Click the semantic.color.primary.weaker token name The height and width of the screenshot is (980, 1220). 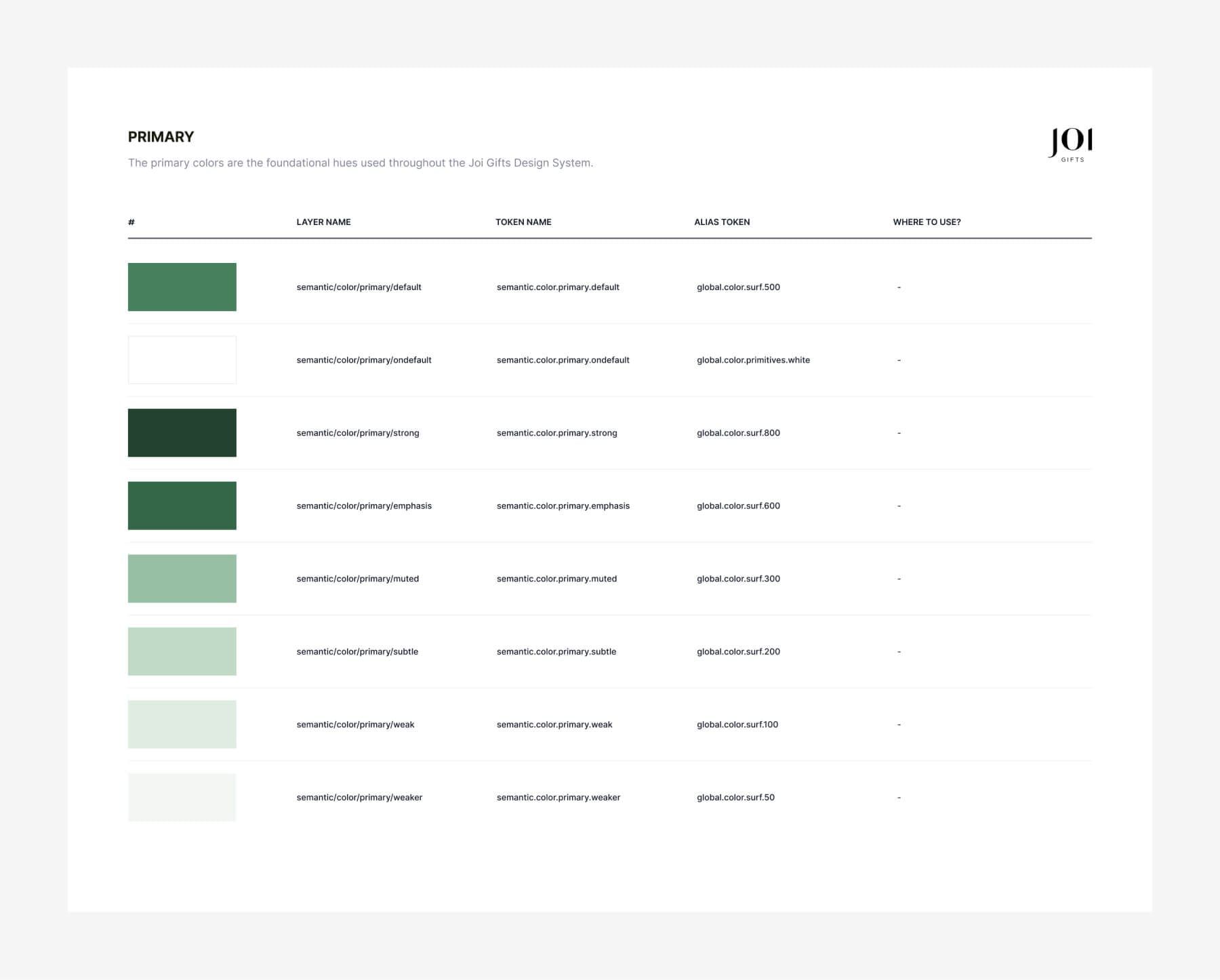[x=558, y=798]
